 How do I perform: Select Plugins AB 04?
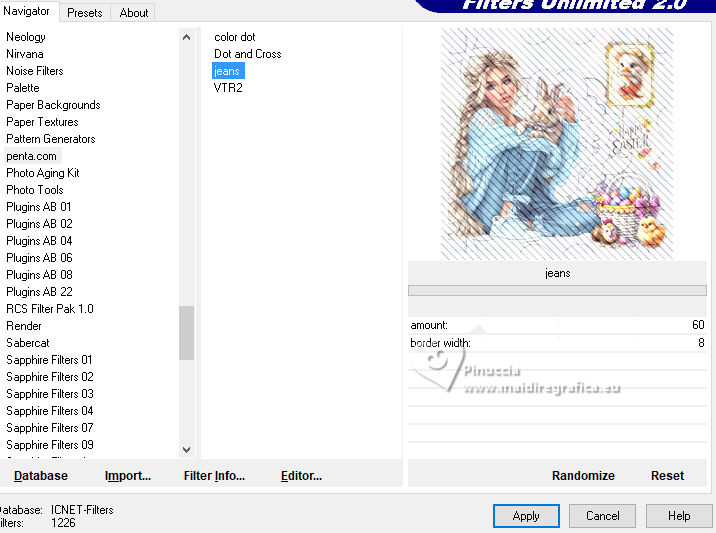pos(39,241)
